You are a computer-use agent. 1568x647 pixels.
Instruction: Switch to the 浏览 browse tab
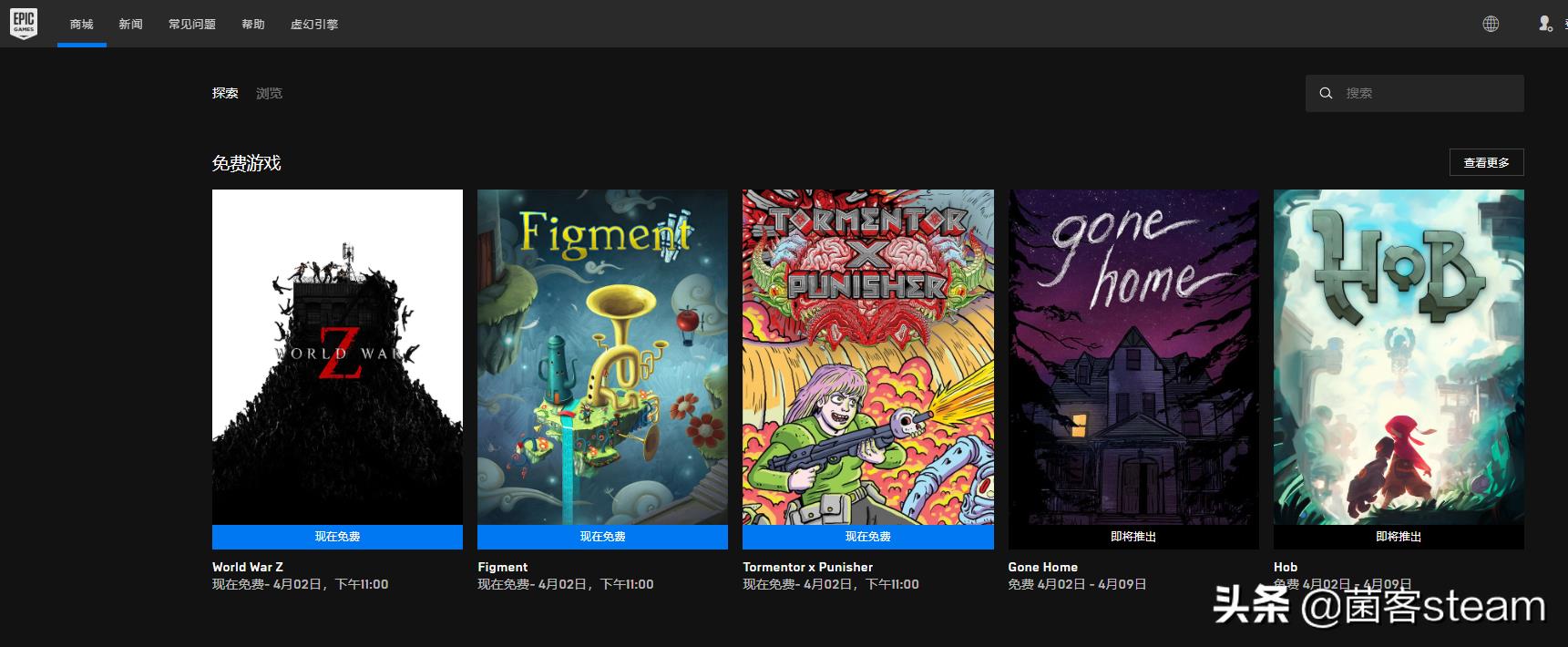[269, 93]
